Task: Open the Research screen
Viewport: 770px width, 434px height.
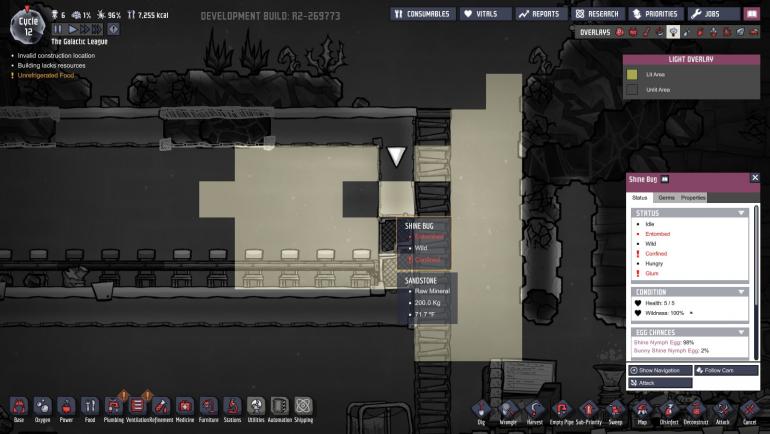Action: [598, 14]
